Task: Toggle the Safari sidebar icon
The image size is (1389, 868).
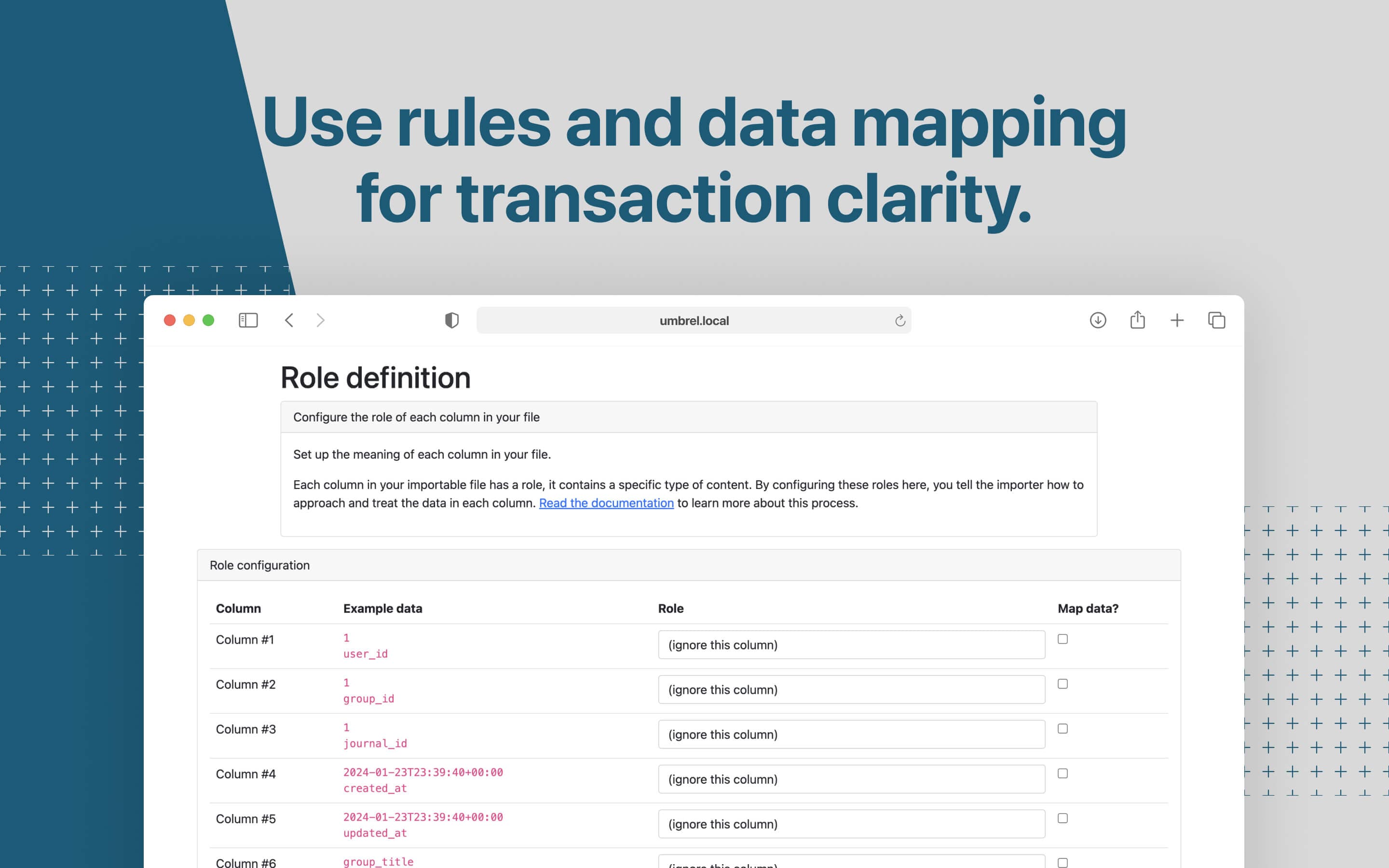Action: point(248,320)
